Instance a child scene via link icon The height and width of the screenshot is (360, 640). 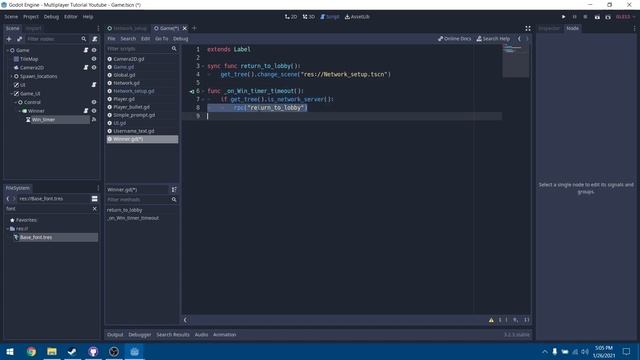pyautogui.click(x=20, y=39)
